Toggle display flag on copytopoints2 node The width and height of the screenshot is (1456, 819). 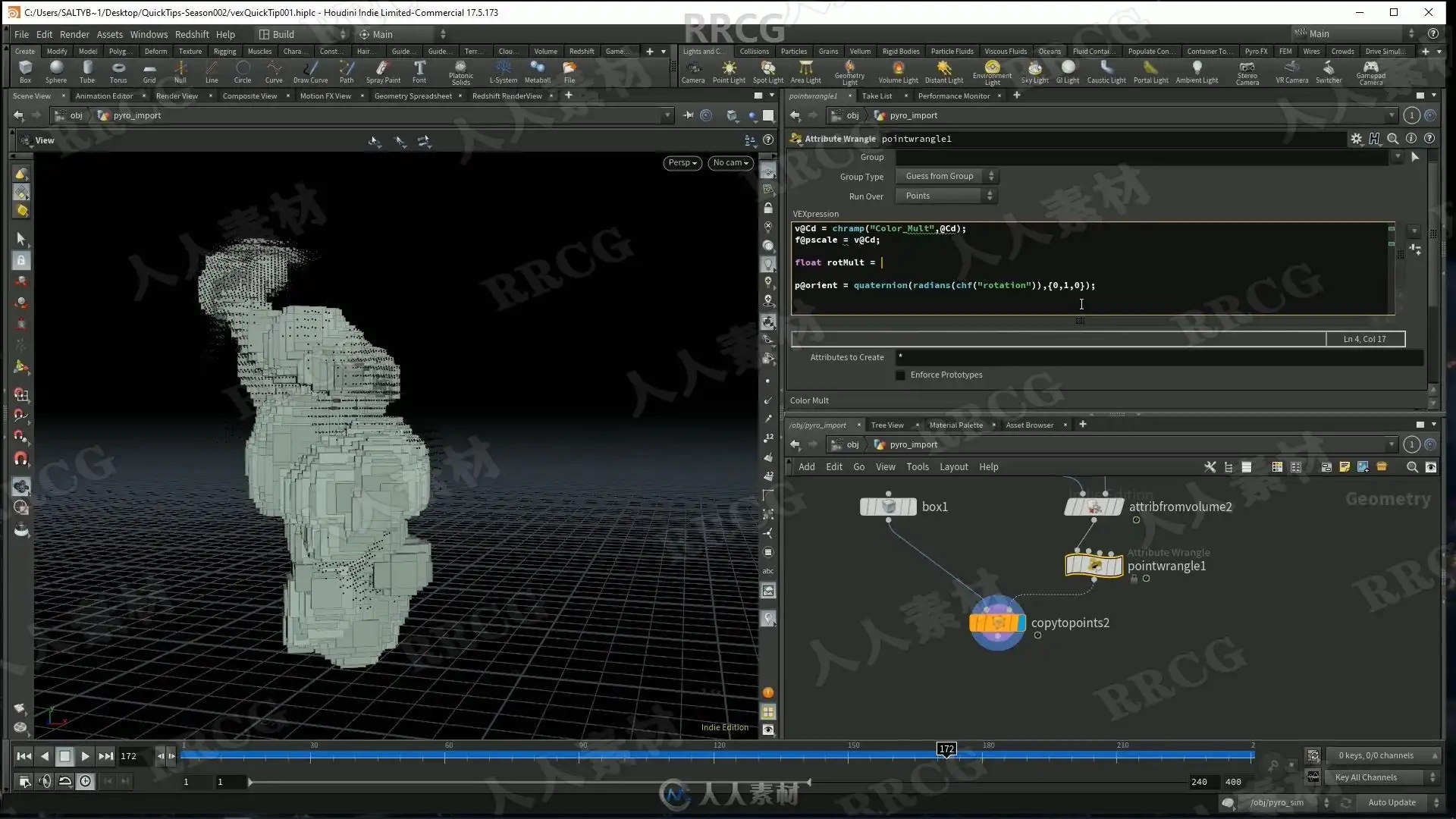point(1021,623)
